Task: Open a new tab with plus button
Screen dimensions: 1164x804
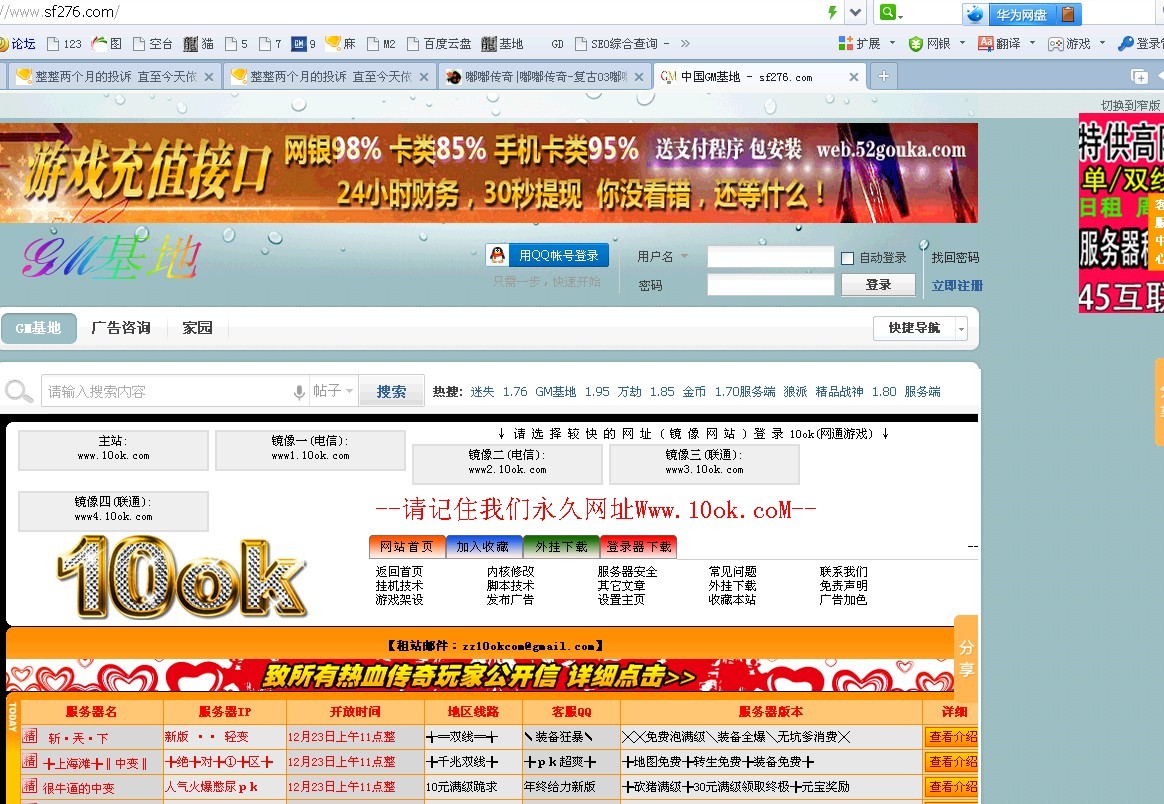Action: 883,76
